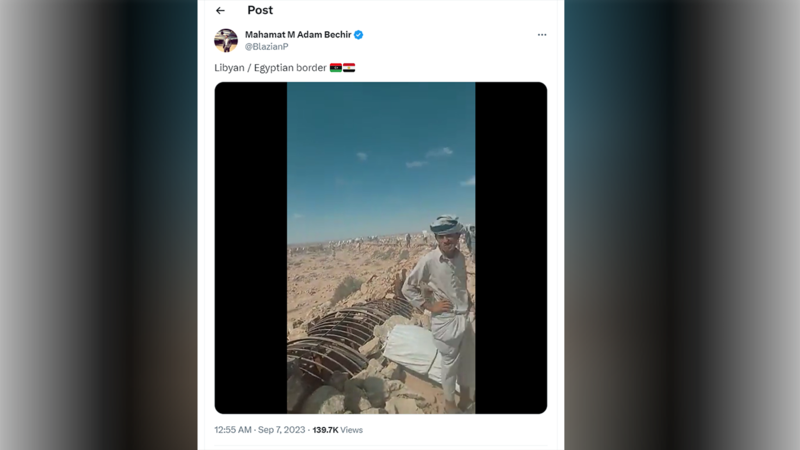The width and height of the screenshot is (800, 450).
Task: Click the 'Libyan / Egyptian border' tweet text
Action: pos(270,68)
